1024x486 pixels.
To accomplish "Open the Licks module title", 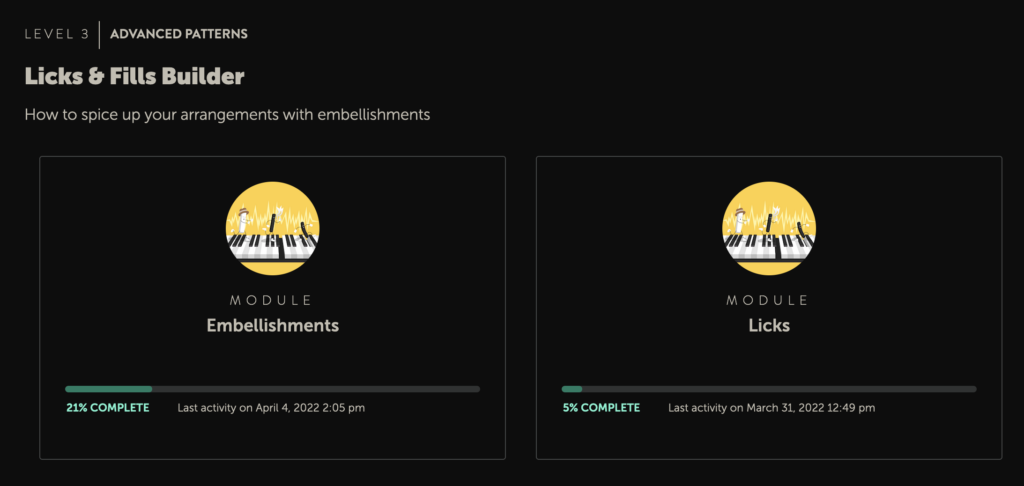I will (768, 325).
